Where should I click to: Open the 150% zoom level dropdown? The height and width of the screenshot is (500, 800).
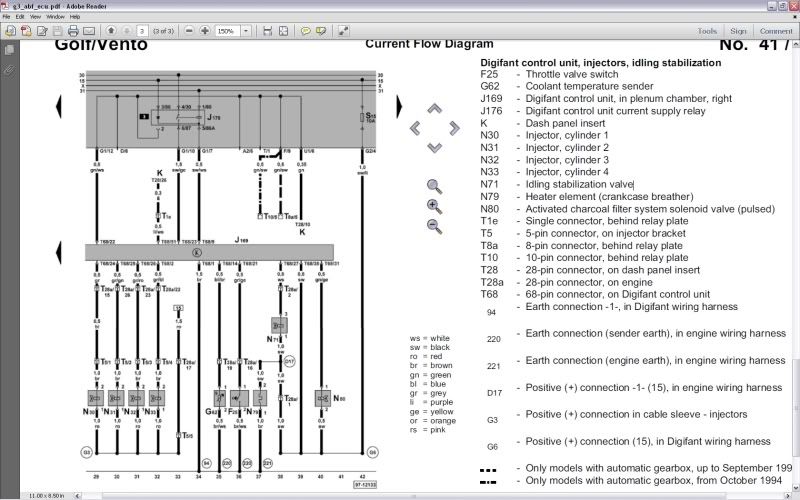pos(247,31)
